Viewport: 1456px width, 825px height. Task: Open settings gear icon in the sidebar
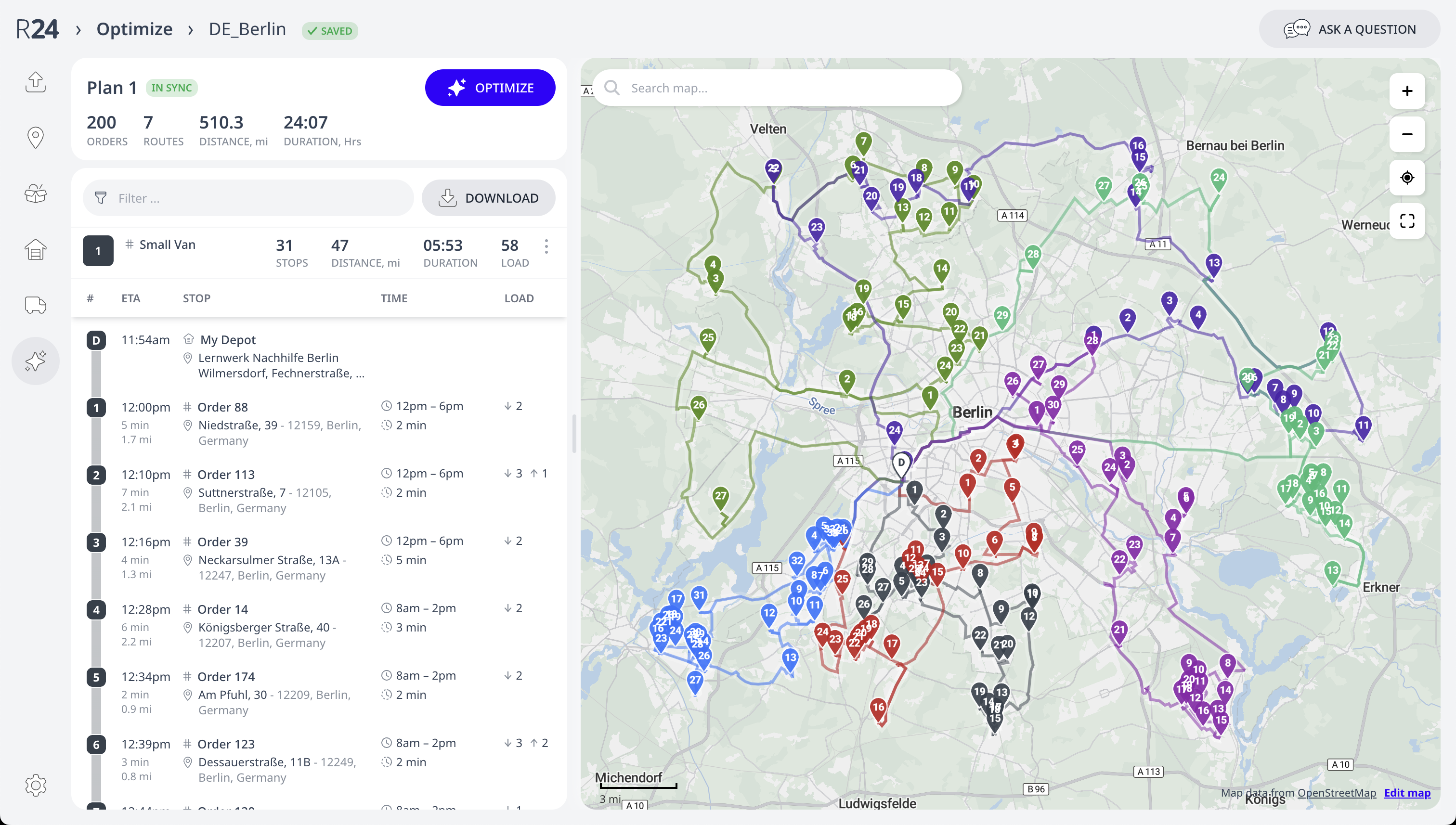coord(35,785)
